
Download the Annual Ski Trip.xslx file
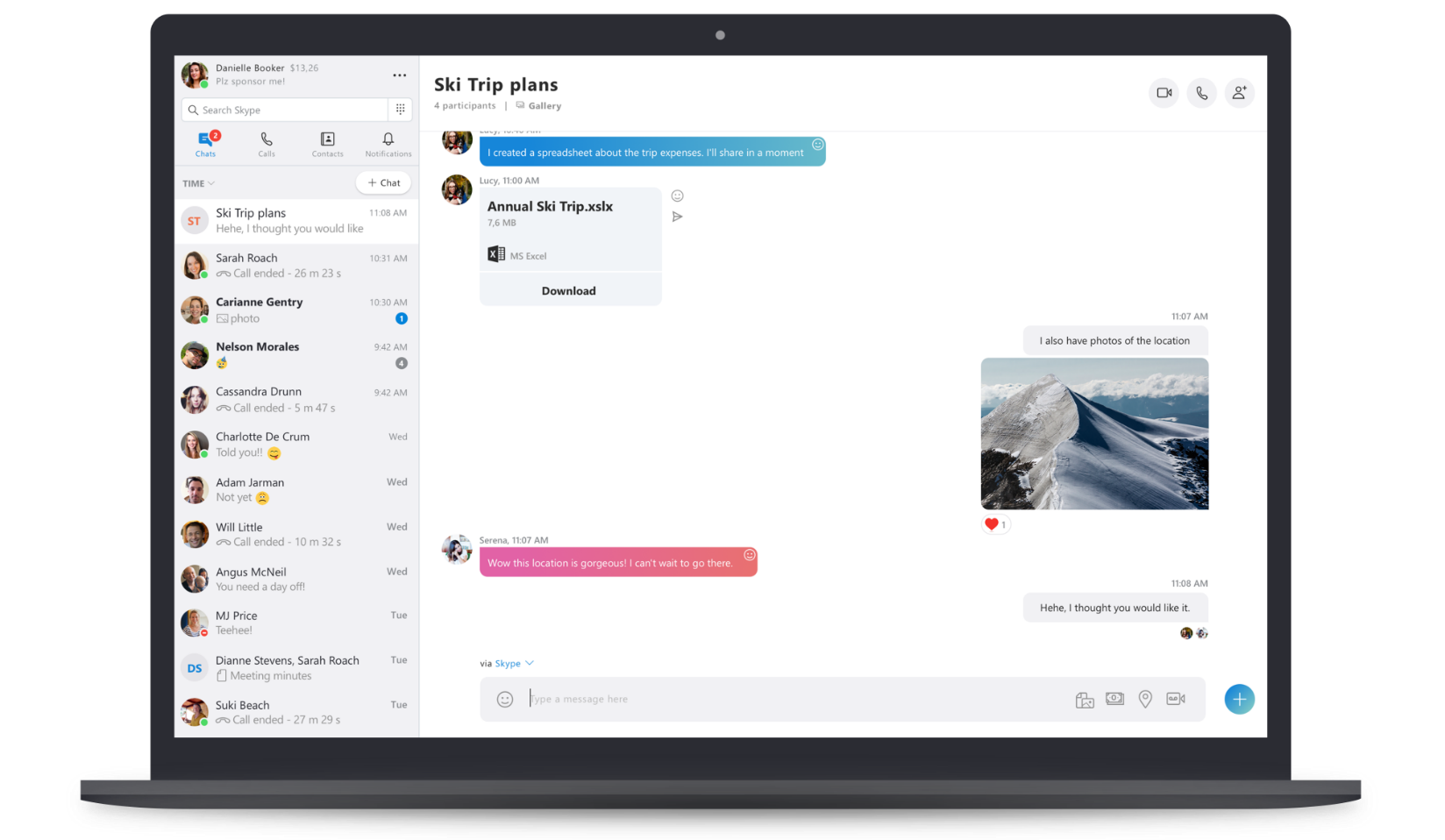[569, 290]
